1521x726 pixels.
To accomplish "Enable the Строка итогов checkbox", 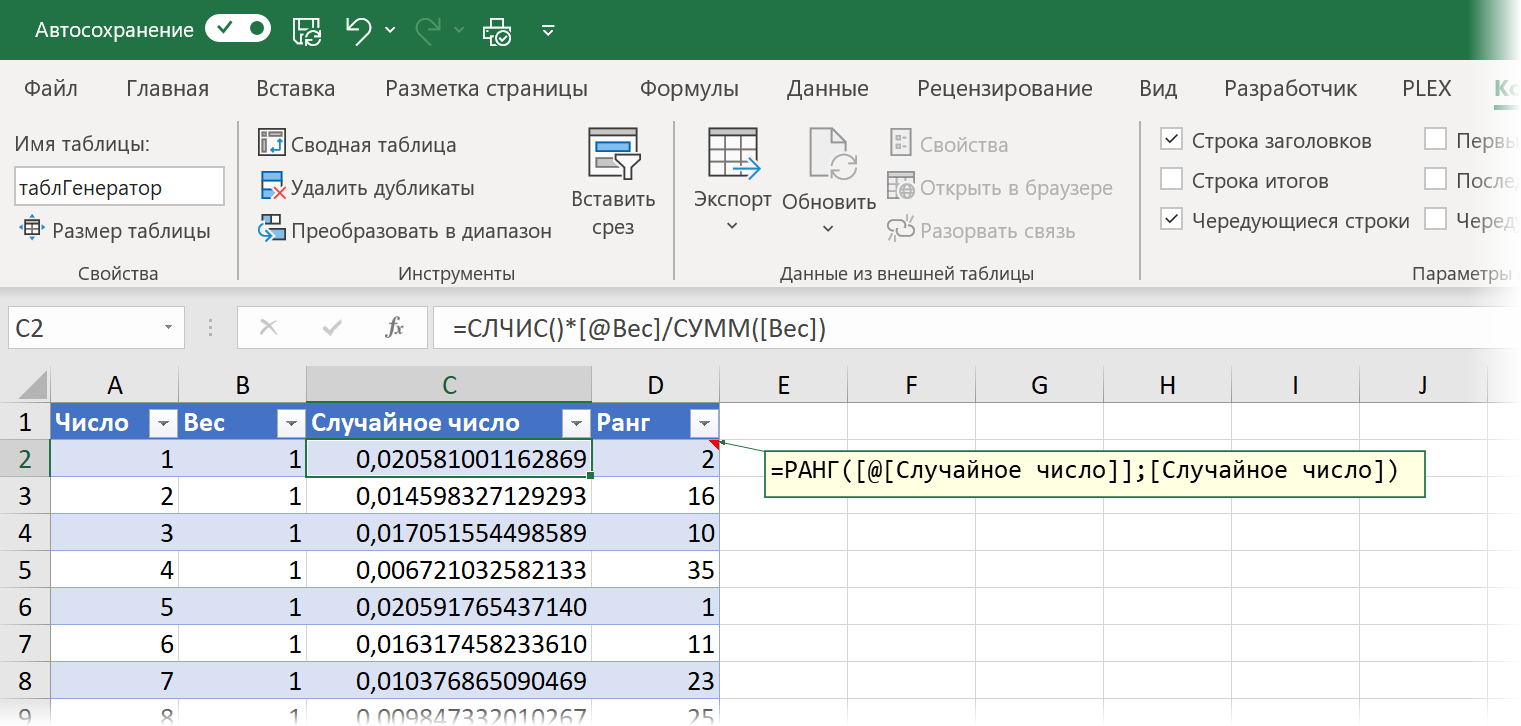I will [x=1171, y=180].
